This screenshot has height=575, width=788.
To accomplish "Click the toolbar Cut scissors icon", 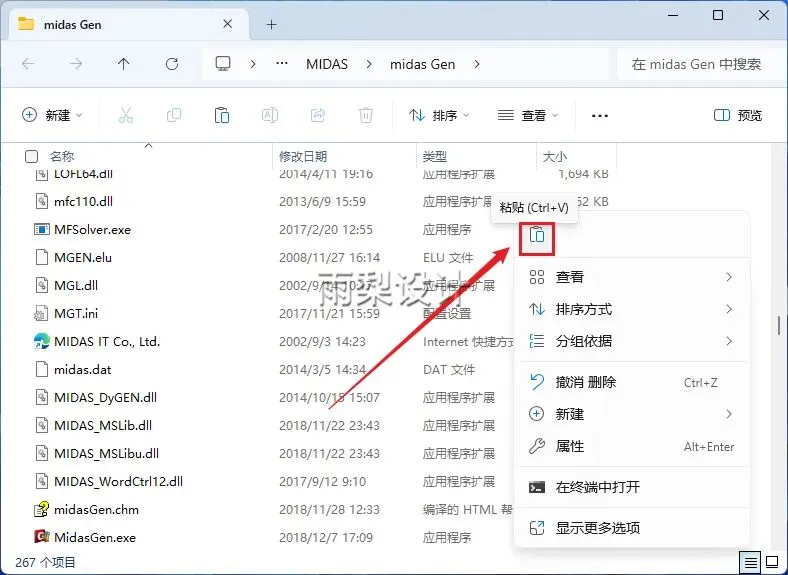I will click(126, 116).
